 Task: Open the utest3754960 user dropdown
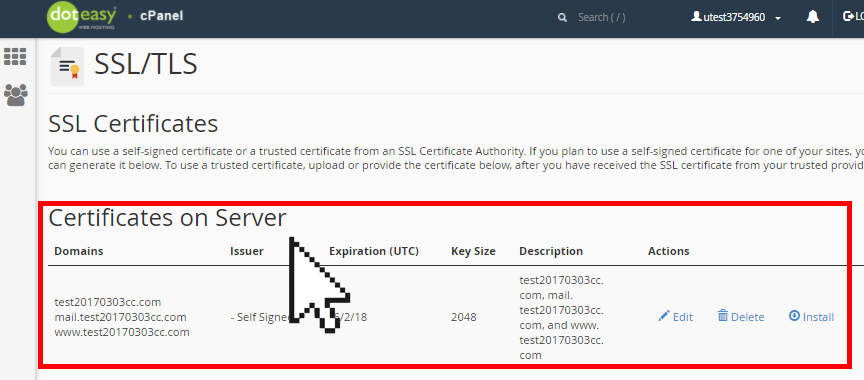(x=737, y=18)
